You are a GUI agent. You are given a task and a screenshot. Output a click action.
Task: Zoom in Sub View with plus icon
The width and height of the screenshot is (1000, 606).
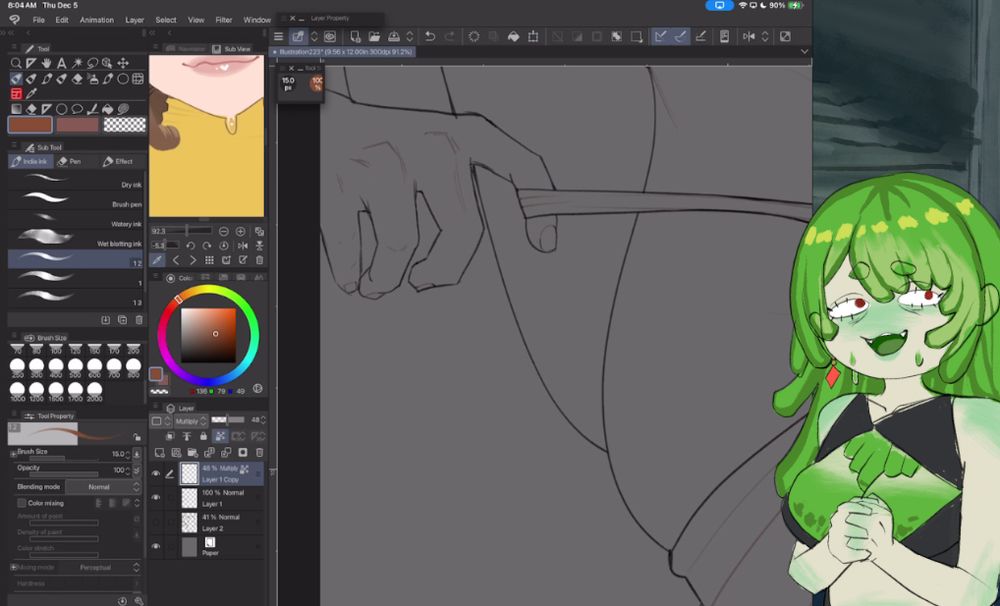click(x=240, y=231)
